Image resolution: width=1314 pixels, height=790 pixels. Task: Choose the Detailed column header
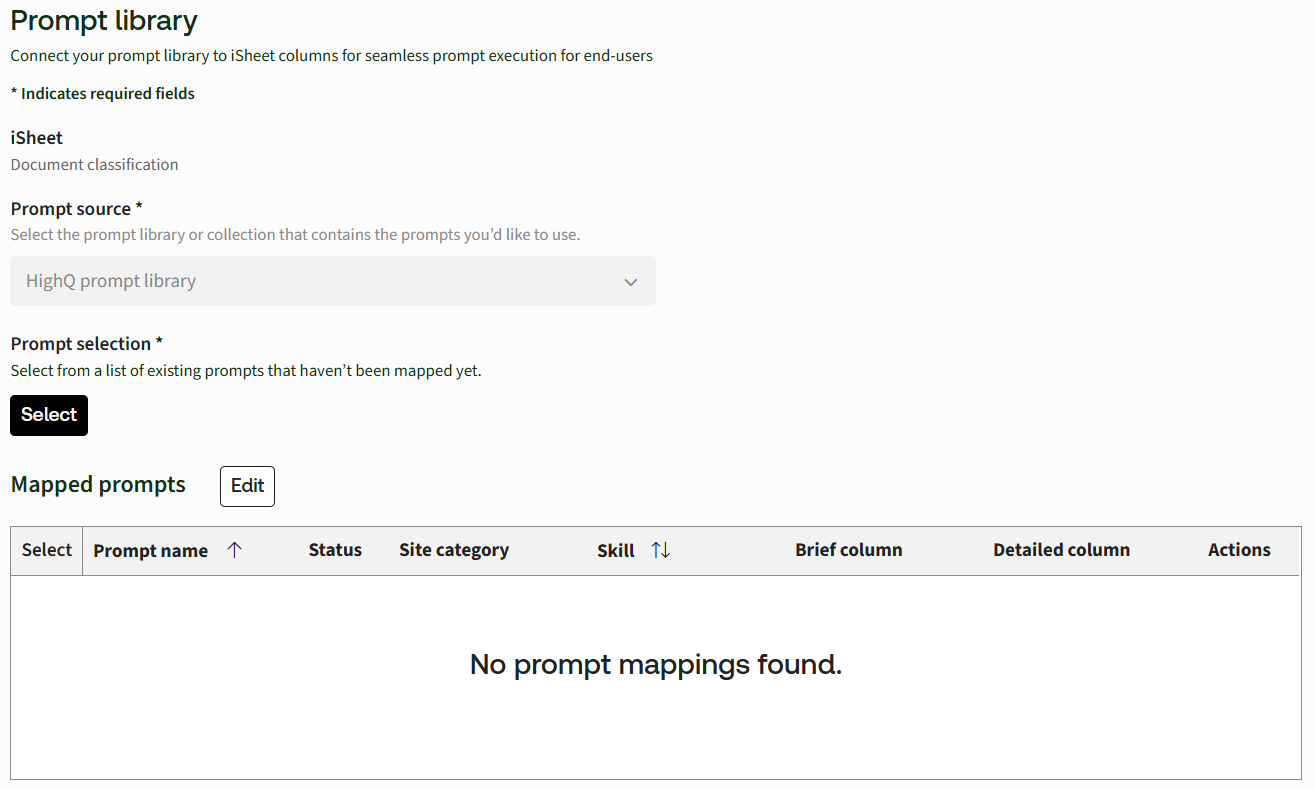coord(1061,550)
